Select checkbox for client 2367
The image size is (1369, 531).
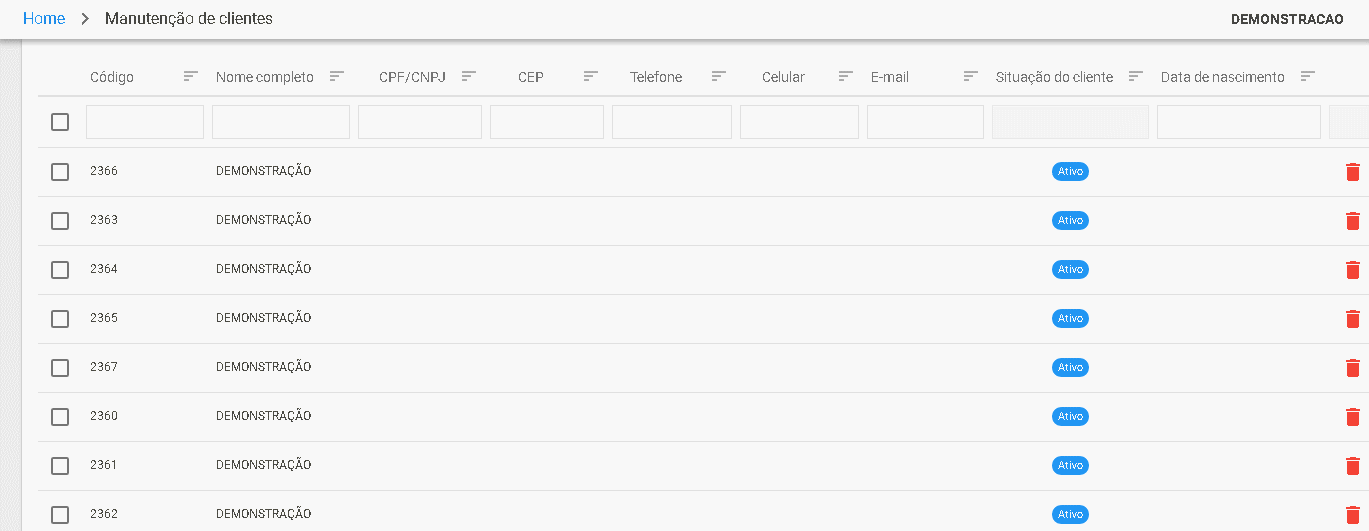pyautogui.click(x=60, y=368)
